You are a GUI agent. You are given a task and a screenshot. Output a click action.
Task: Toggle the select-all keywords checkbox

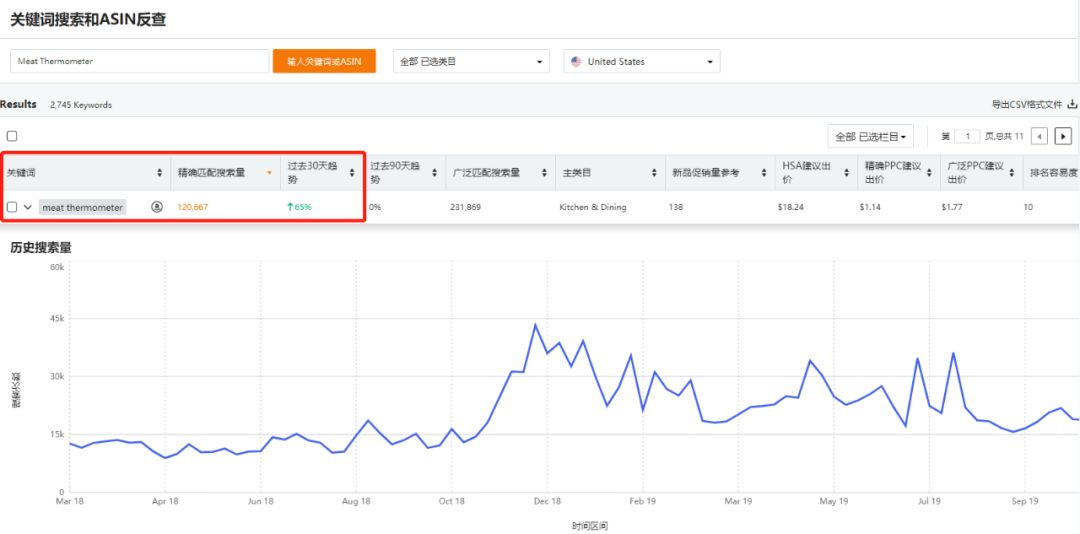click(x=12, y=136)
